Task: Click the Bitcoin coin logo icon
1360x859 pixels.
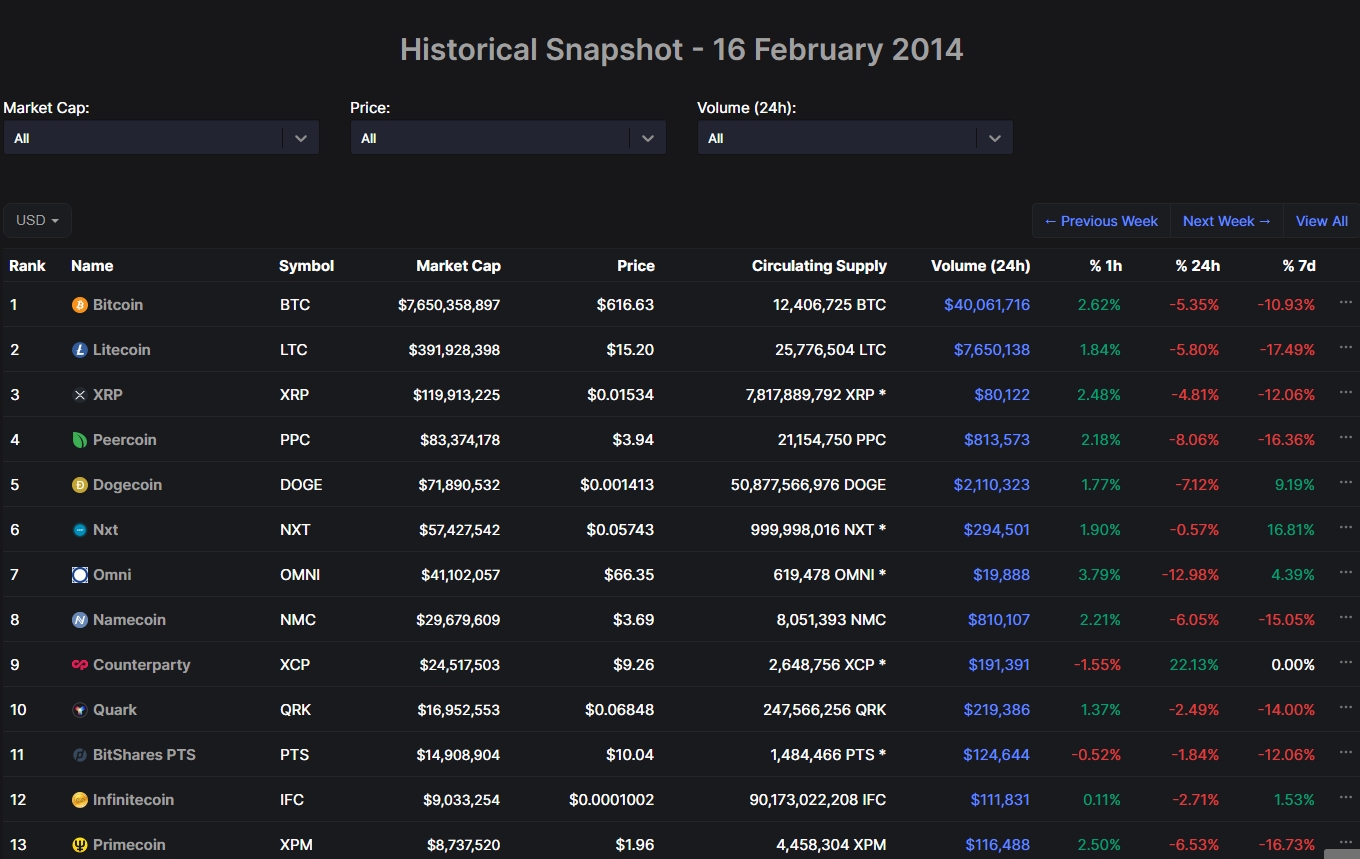Action: pyautogui.click(x=80, y=305)
